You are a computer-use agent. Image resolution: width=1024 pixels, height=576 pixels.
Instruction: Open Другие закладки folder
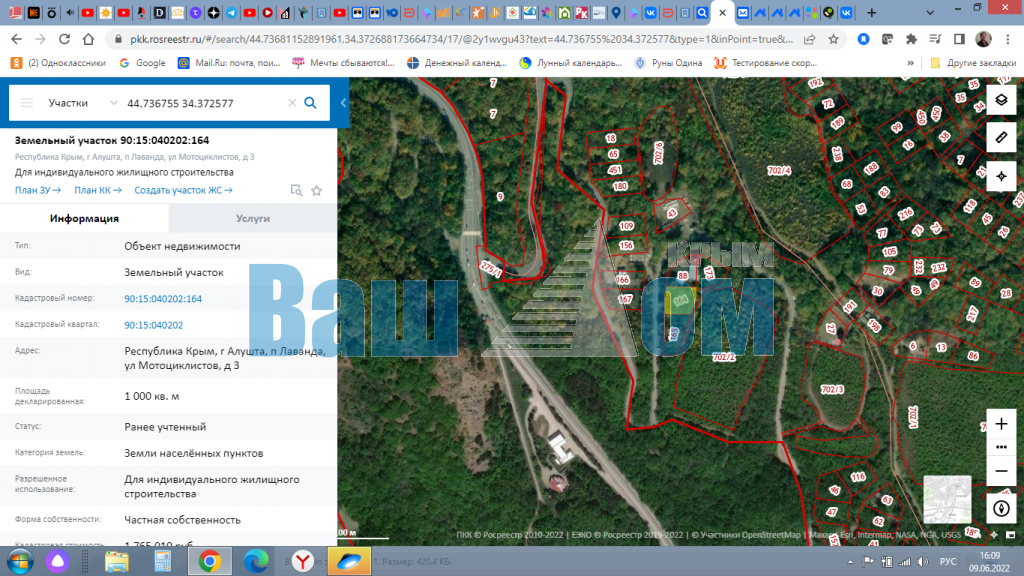[973, 63]
